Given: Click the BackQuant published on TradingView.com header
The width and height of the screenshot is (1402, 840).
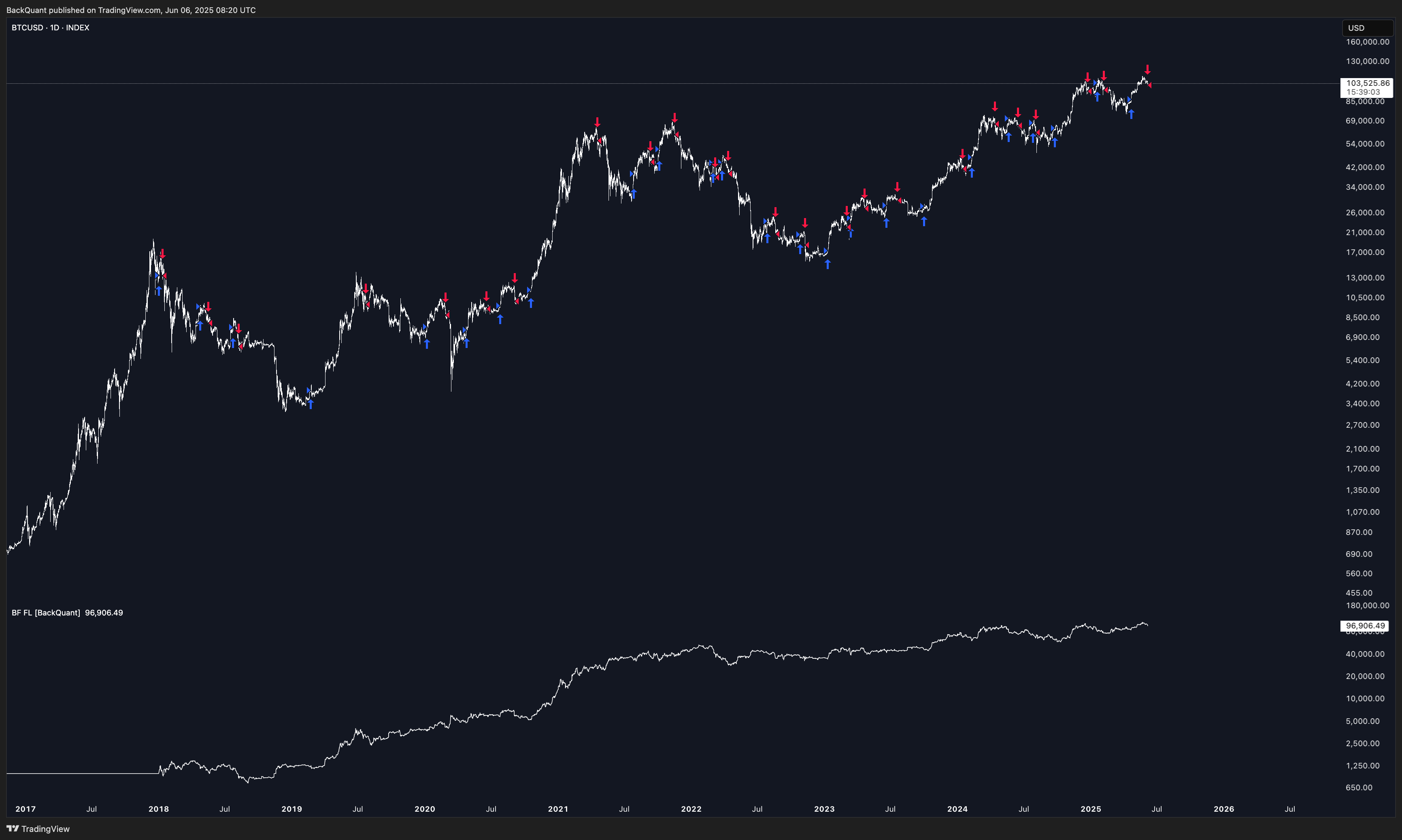Looking at the screenshot, I should click(131, 10).
